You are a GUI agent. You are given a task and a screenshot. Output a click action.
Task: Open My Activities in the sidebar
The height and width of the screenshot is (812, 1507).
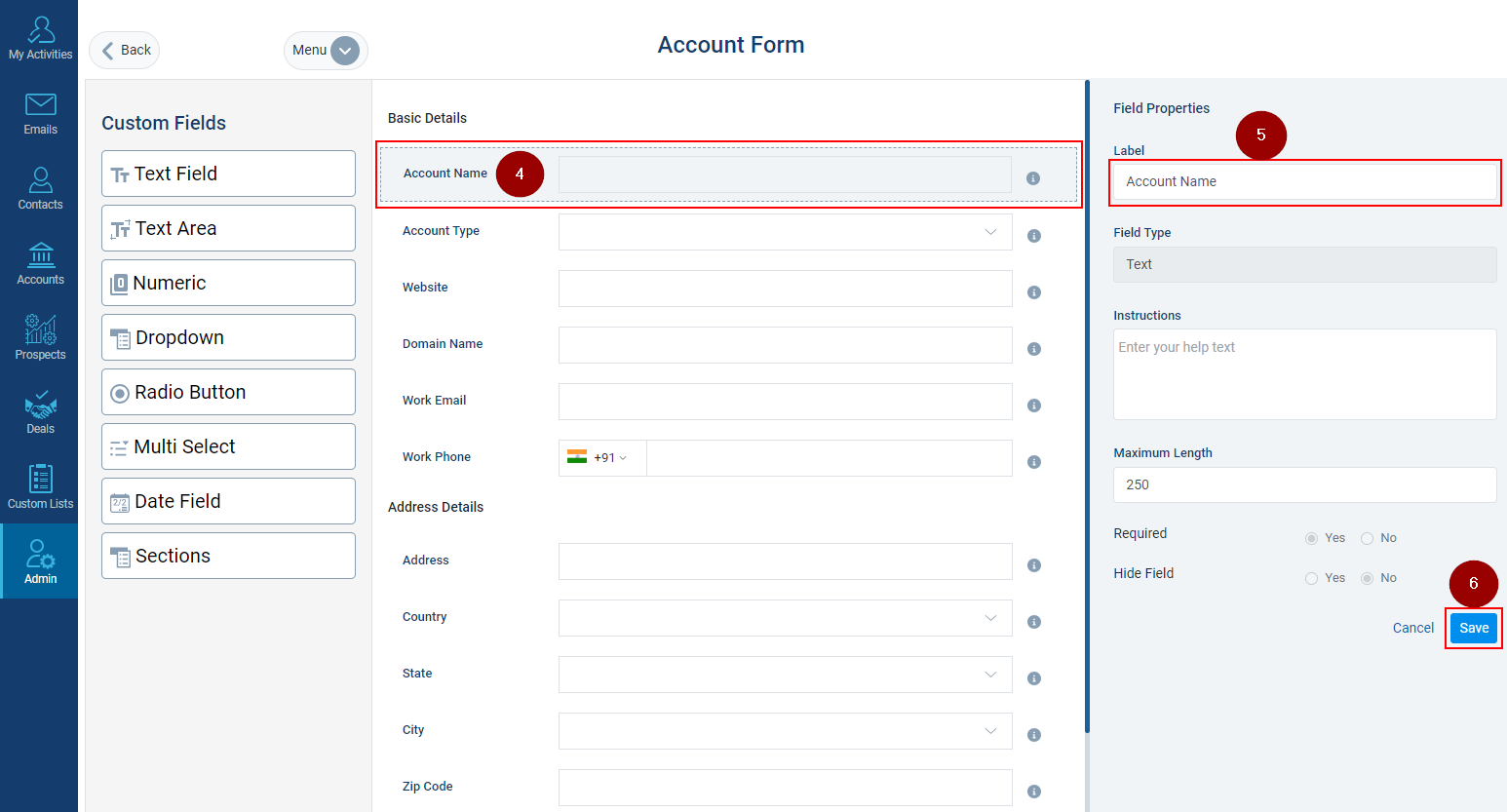(x=40, y=39)
